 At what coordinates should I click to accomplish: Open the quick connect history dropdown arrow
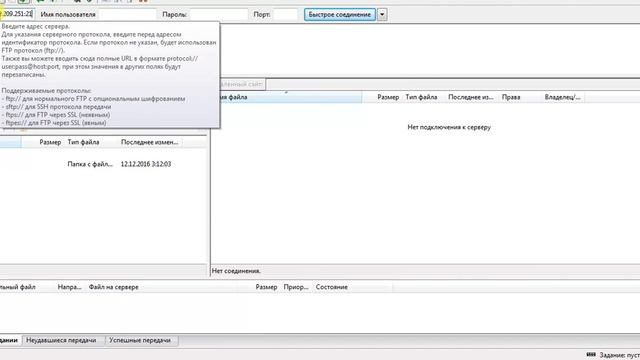382,14
